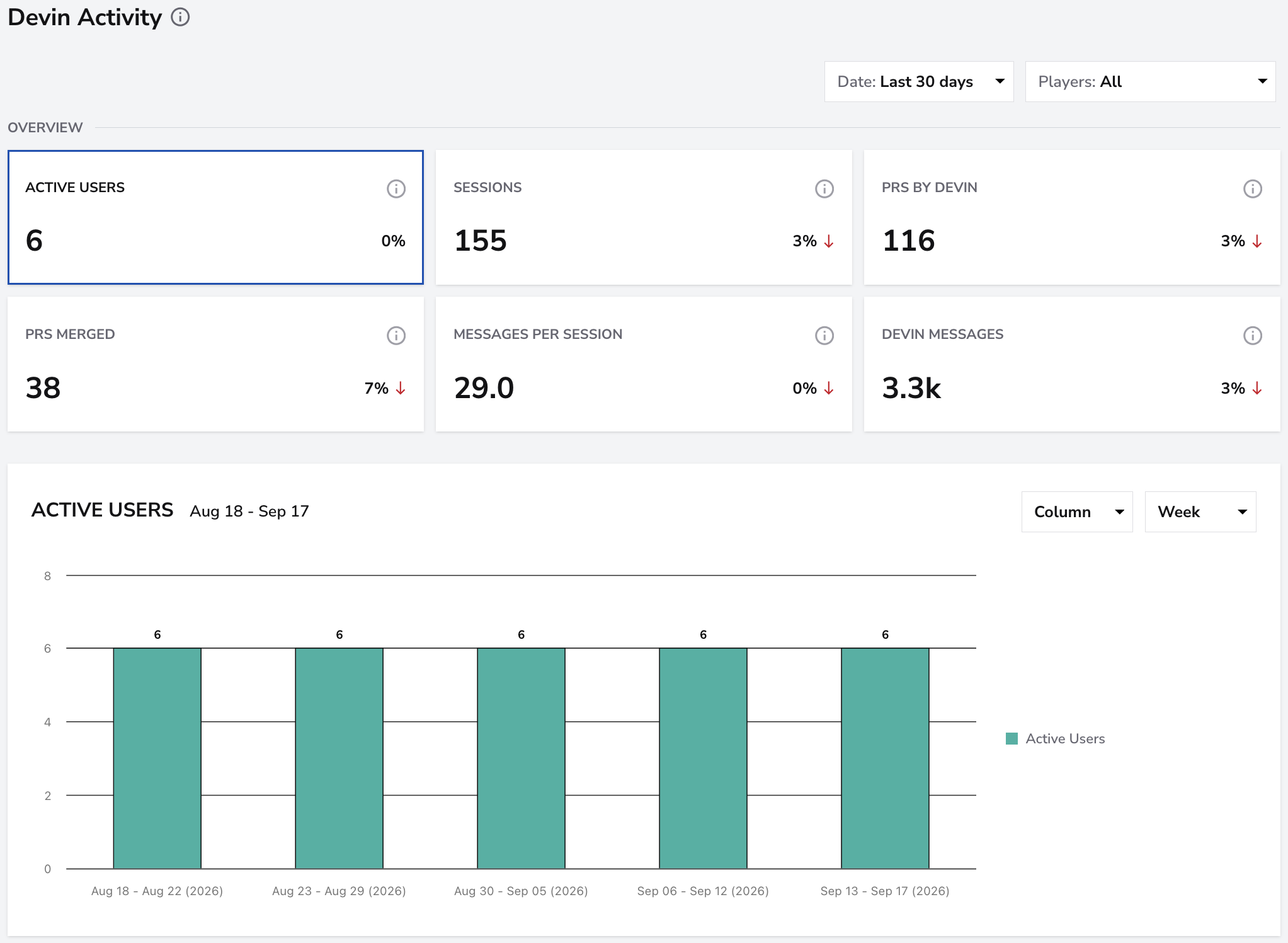Click trend arrow on Devin Messages card
The height and width of the screenshot is (943, 1288).
tap(1257, 388)
